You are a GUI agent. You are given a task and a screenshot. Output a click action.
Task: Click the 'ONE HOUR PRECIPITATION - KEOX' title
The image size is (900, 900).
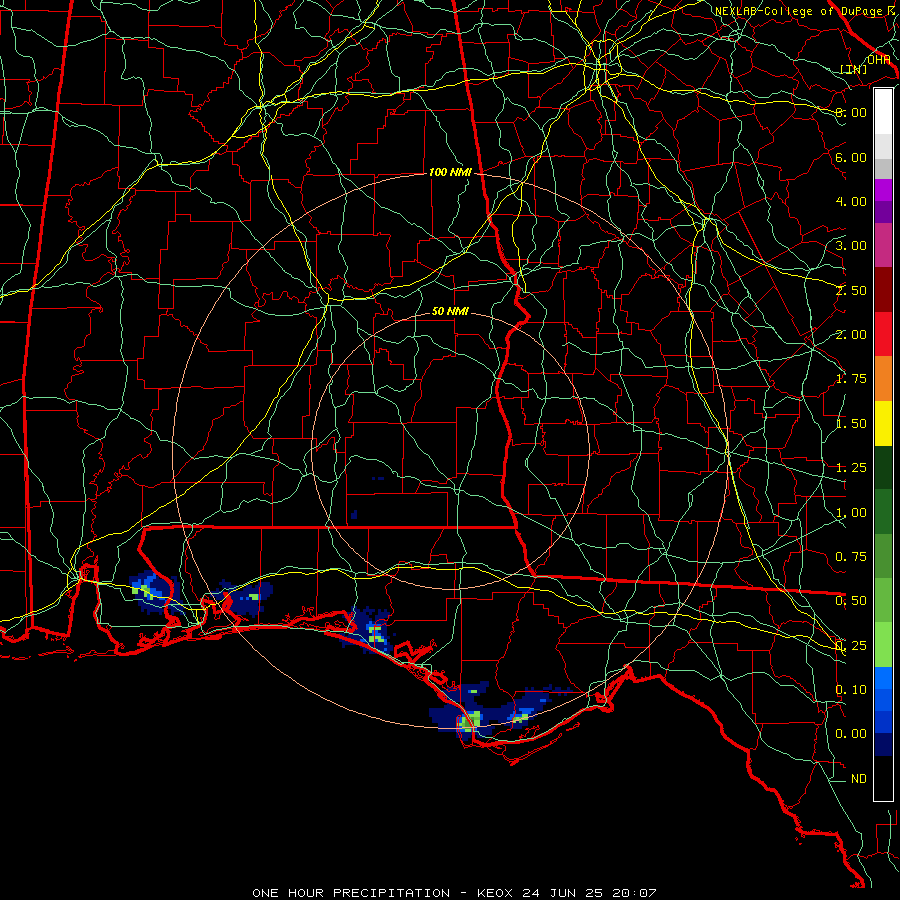point(384,893)
